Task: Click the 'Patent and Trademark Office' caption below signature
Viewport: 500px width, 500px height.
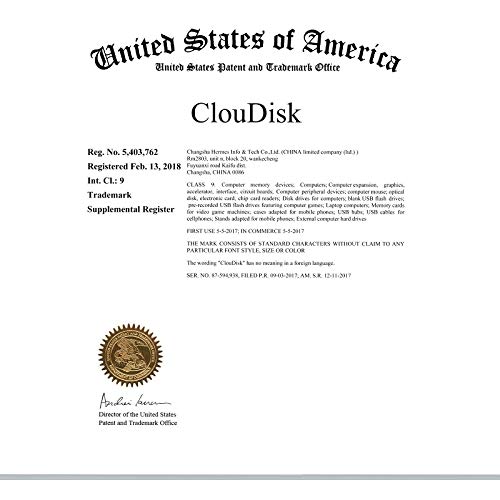Action: click(x=137, y=423)
